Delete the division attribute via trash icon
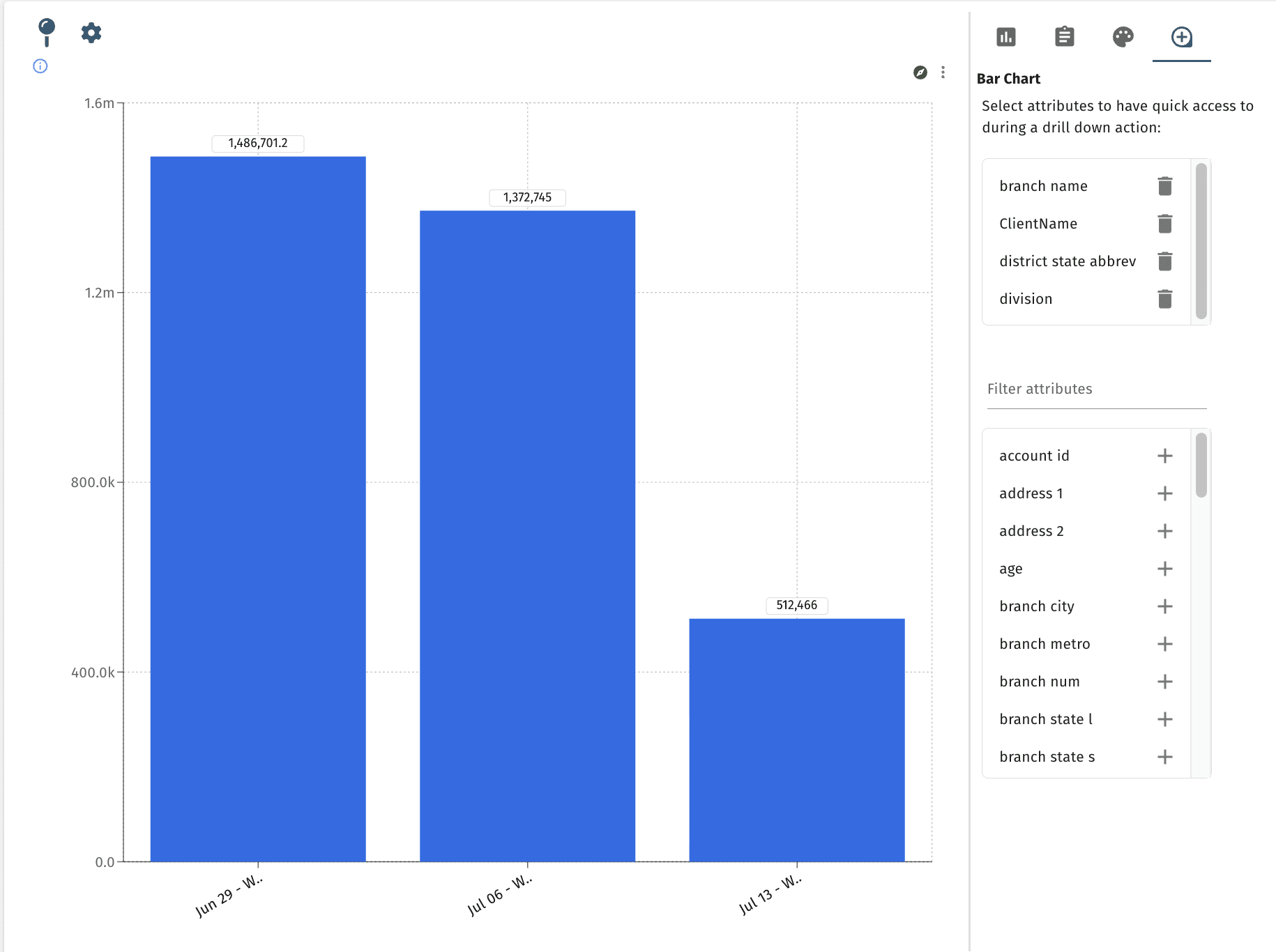 point(1164,299)
